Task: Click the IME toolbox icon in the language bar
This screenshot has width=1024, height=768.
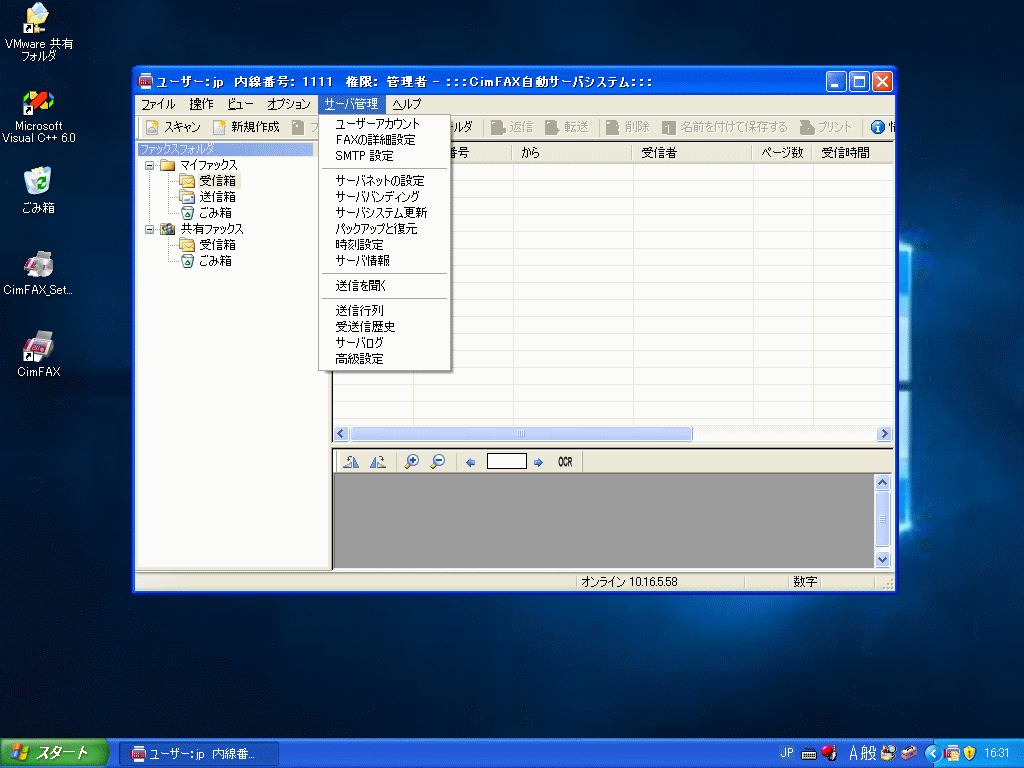Action: click(908, 753)
